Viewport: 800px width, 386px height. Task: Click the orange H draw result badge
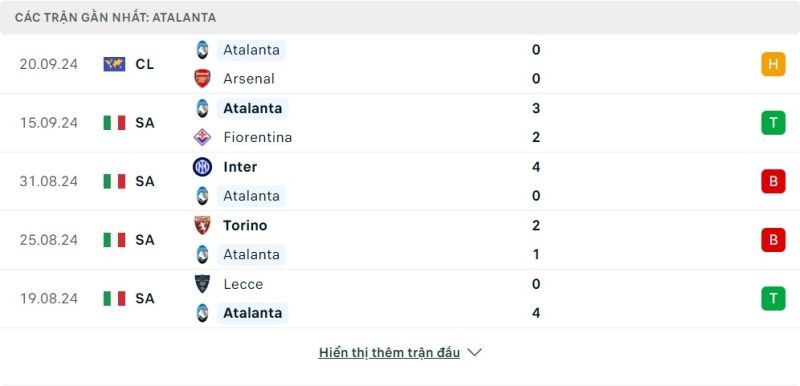tap(773, 64)
